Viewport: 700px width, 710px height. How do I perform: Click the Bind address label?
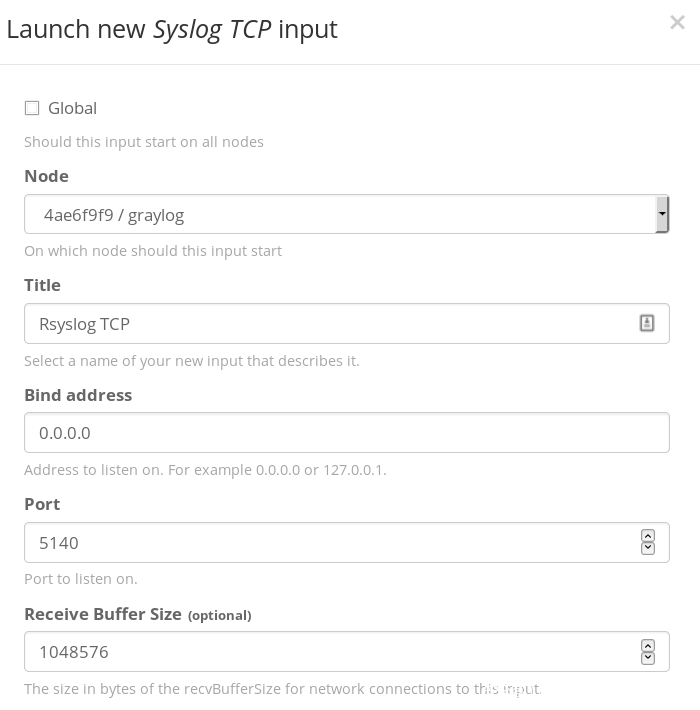pyautogui.click(x=78, y=395)
